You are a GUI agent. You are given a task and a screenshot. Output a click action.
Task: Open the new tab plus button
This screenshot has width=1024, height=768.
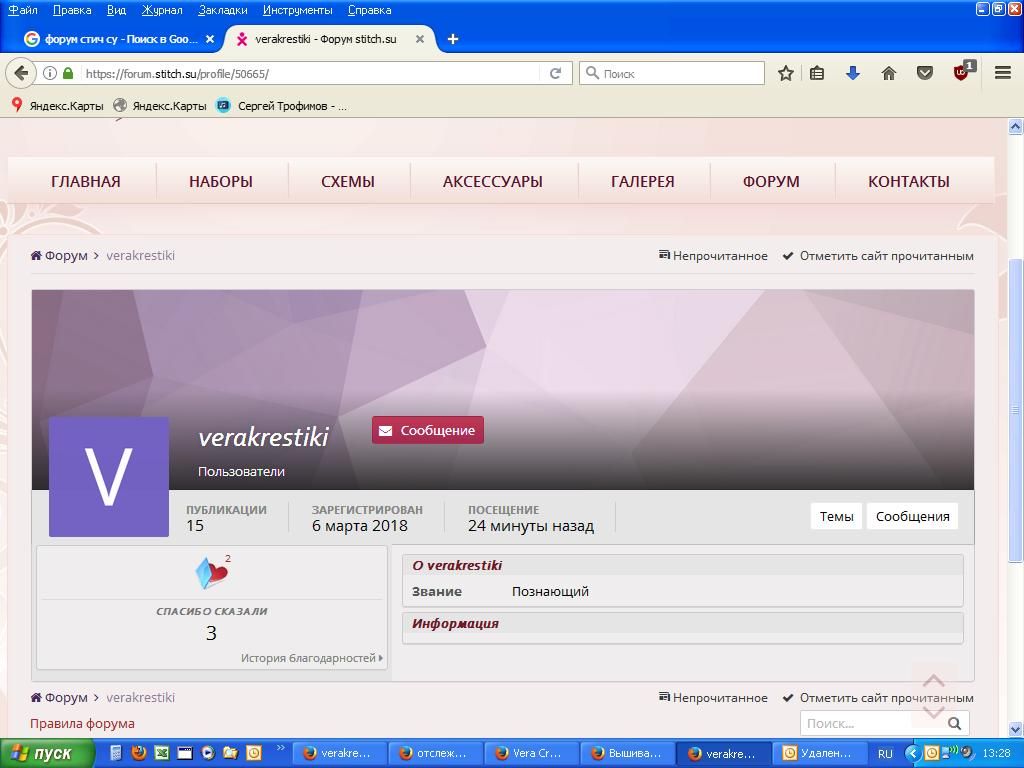(453, 39)
